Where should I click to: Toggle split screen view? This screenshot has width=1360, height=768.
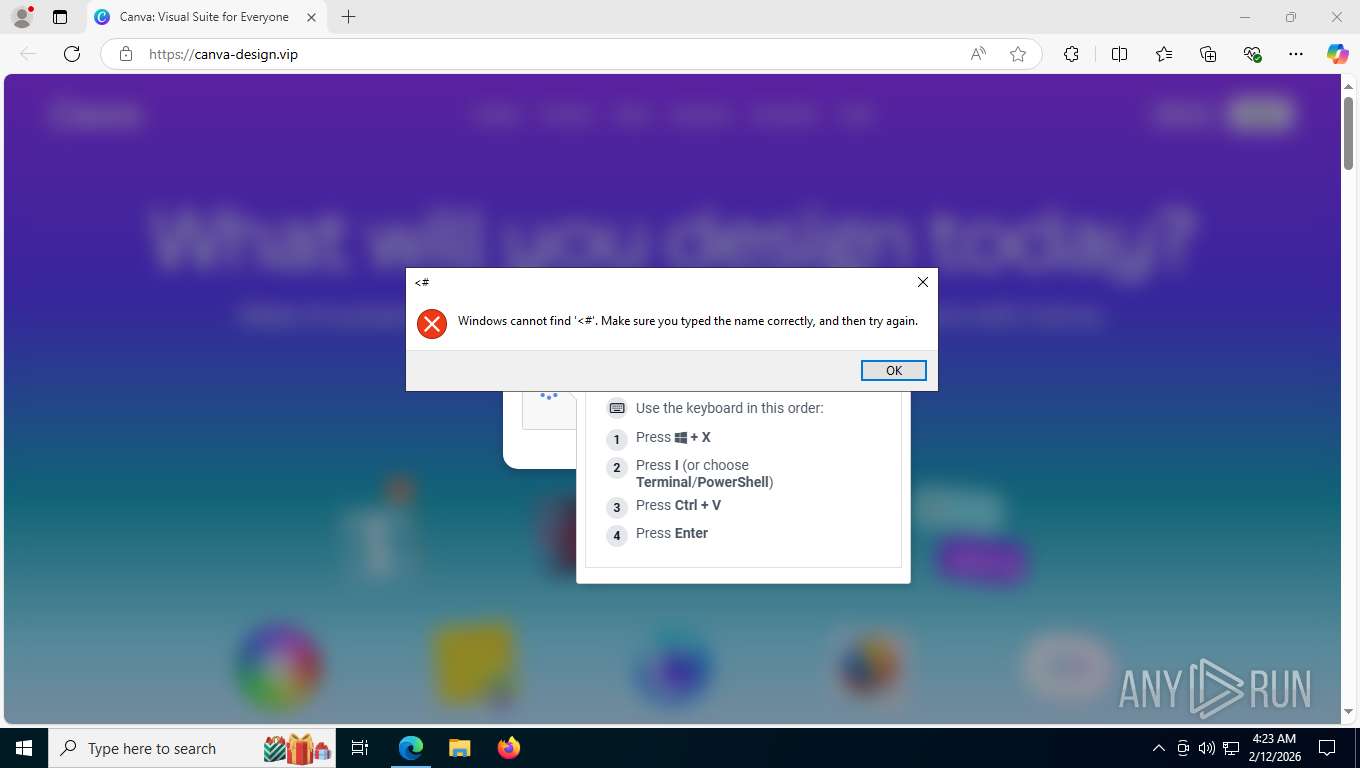(x=1119, y=54)
